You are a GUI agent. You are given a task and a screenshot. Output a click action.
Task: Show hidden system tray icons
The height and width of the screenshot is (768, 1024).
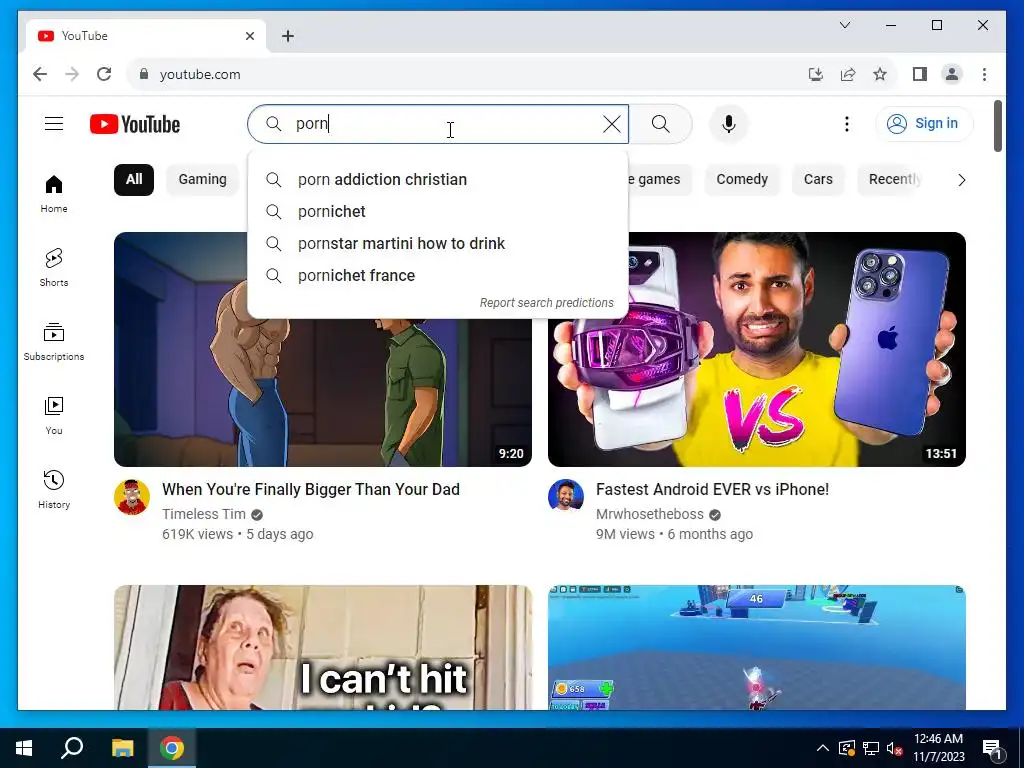(x=823, y=748)
